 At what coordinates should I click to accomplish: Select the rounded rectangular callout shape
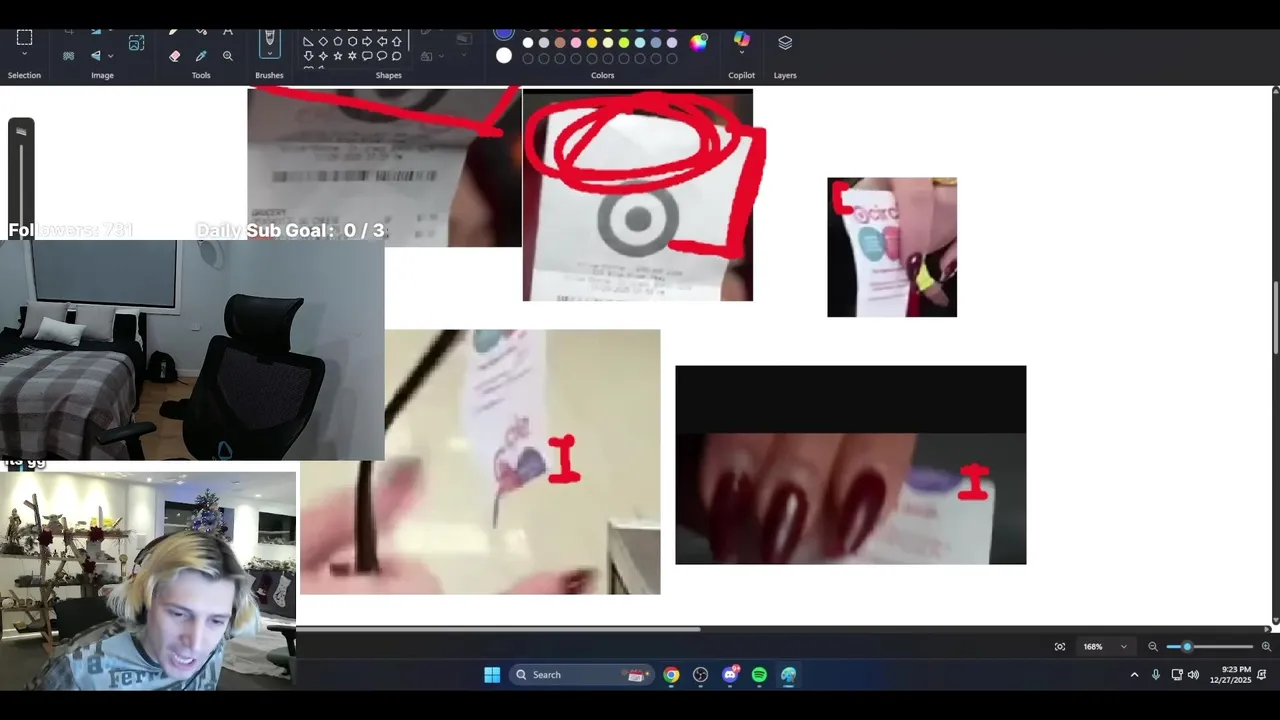click(367, 56)
